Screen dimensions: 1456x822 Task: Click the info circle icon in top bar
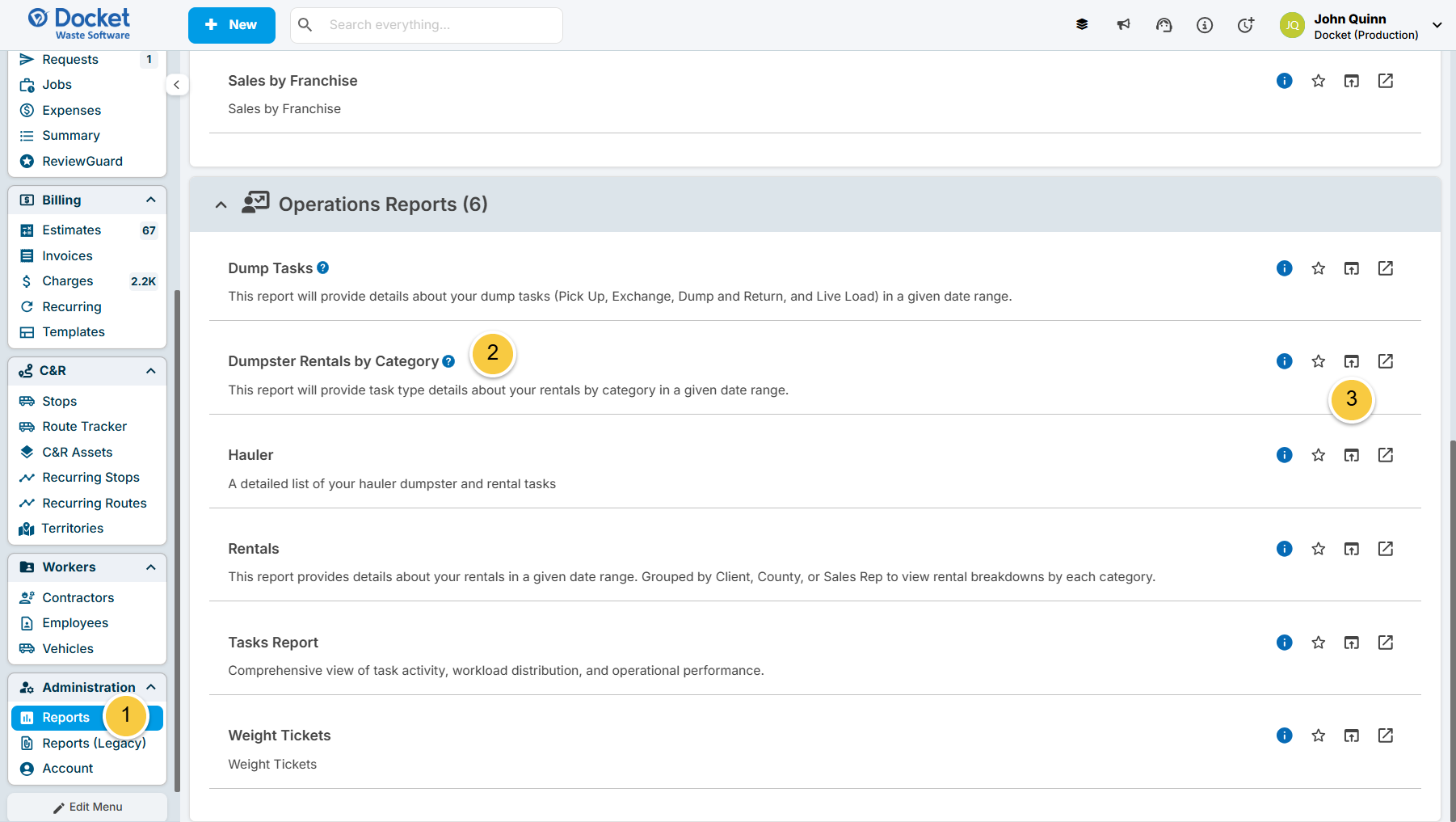click(x=1205, y=25)
